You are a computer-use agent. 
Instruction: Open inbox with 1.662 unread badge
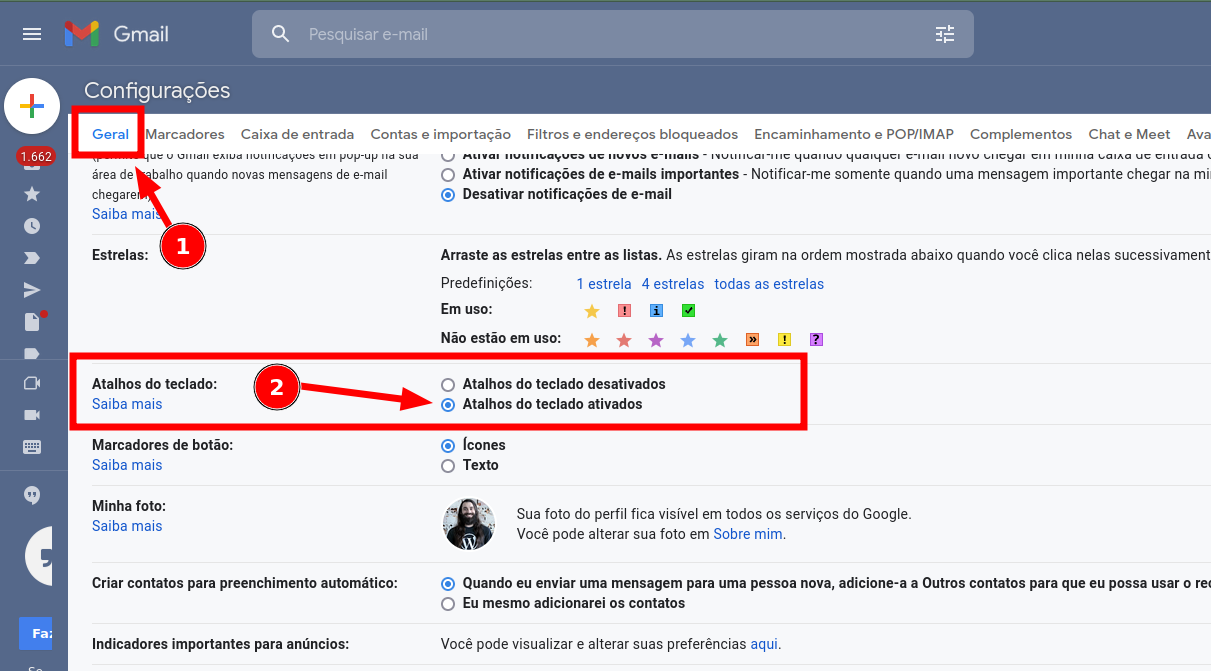pyautogui.click(x=34, y=157)
